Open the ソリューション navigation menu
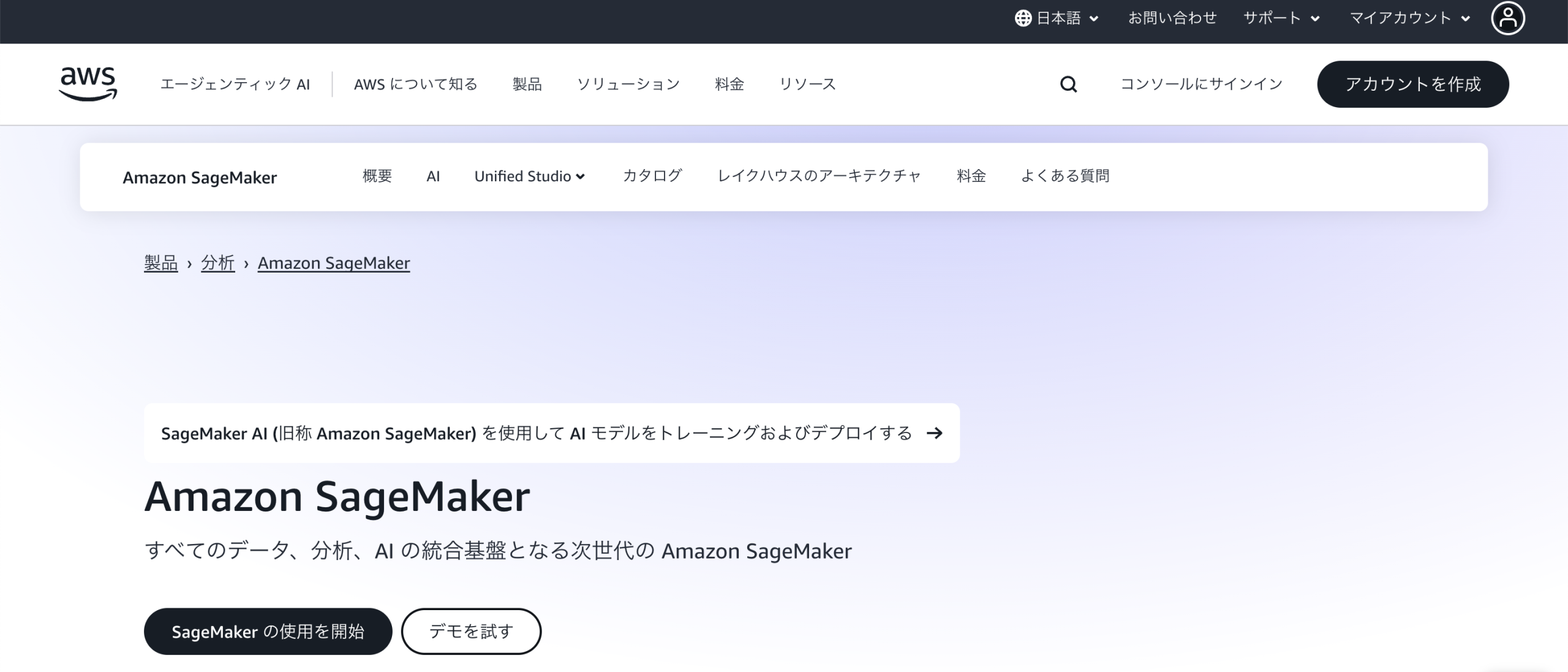The height and width of the screenshot is (672, 1568). pyautogui.click(x=628, y=84)
